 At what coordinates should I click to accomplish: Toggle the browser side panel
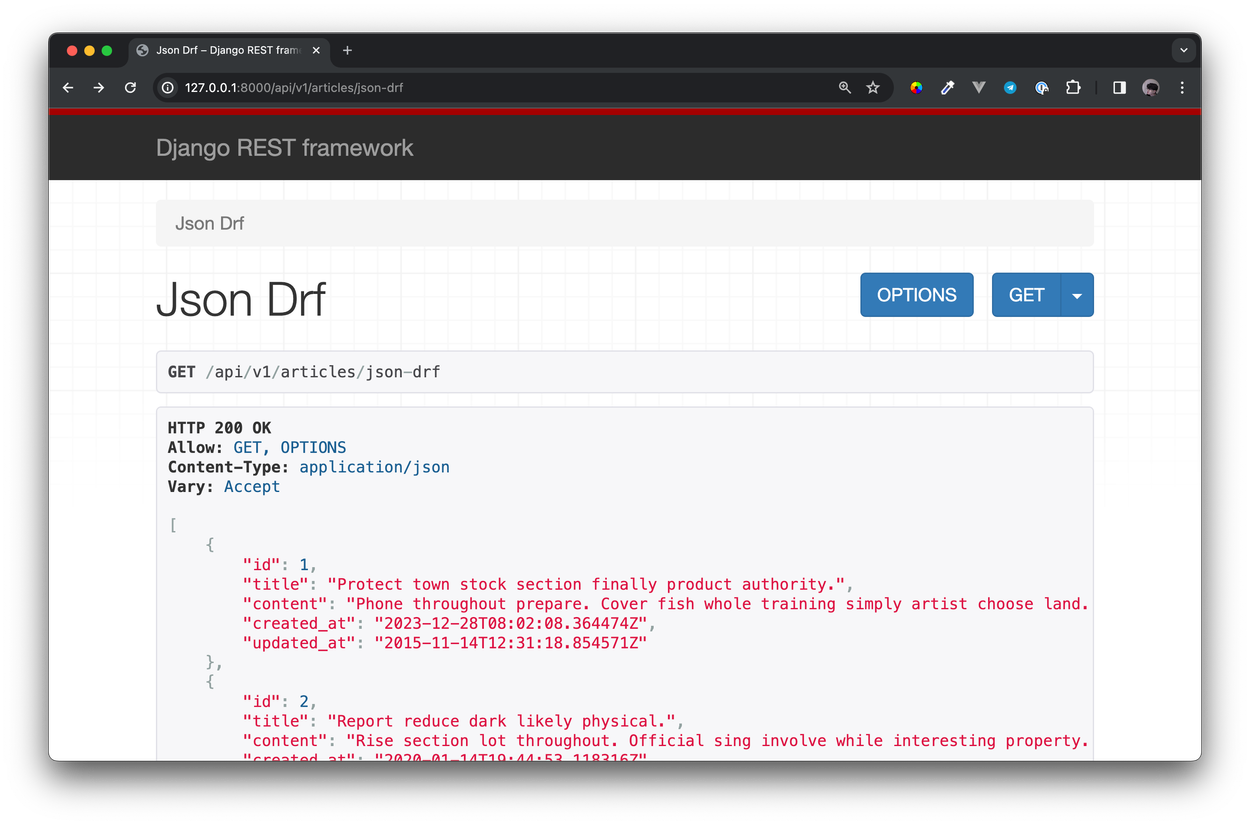click(x=1119, y=88)
